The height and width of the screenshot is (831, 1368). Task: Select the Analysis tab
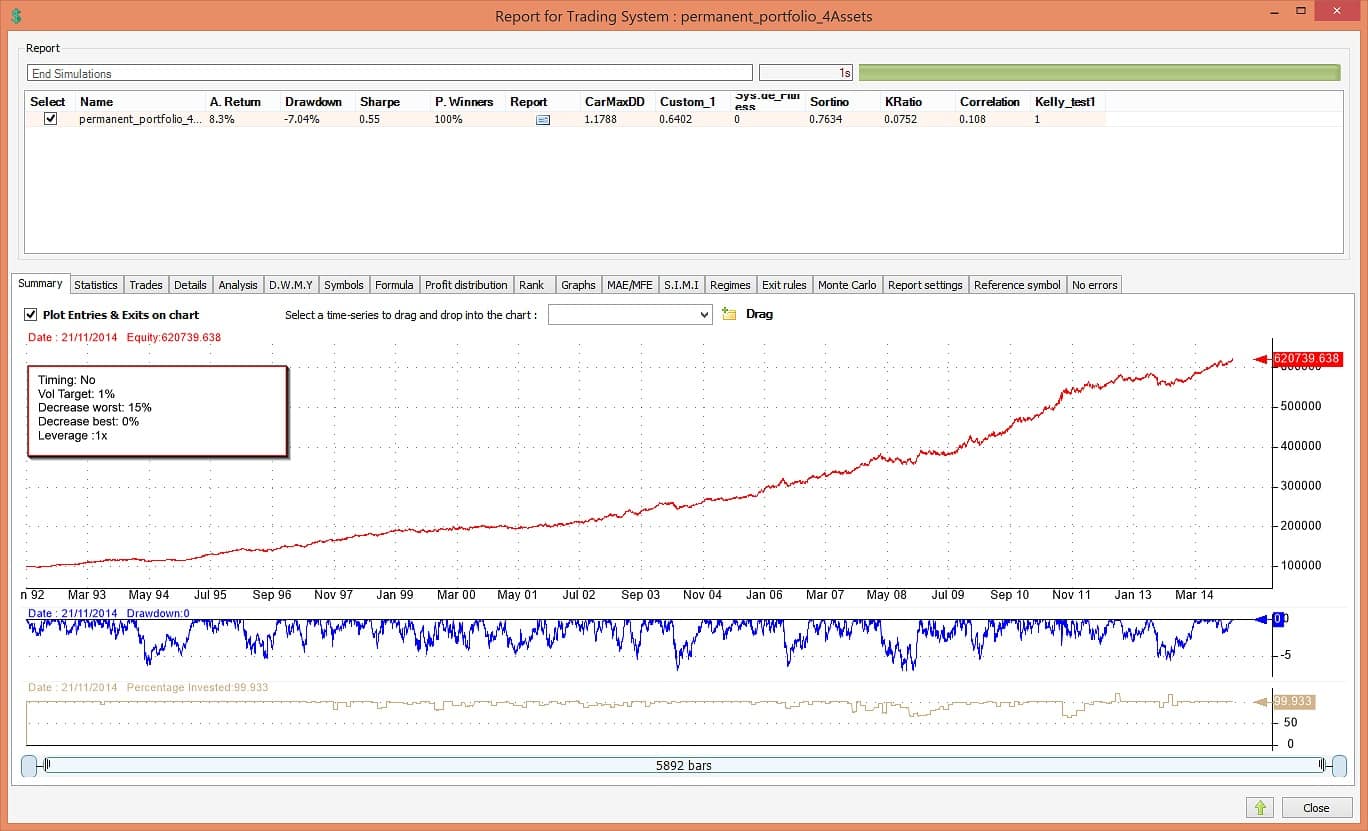click(x=238, y=285)
